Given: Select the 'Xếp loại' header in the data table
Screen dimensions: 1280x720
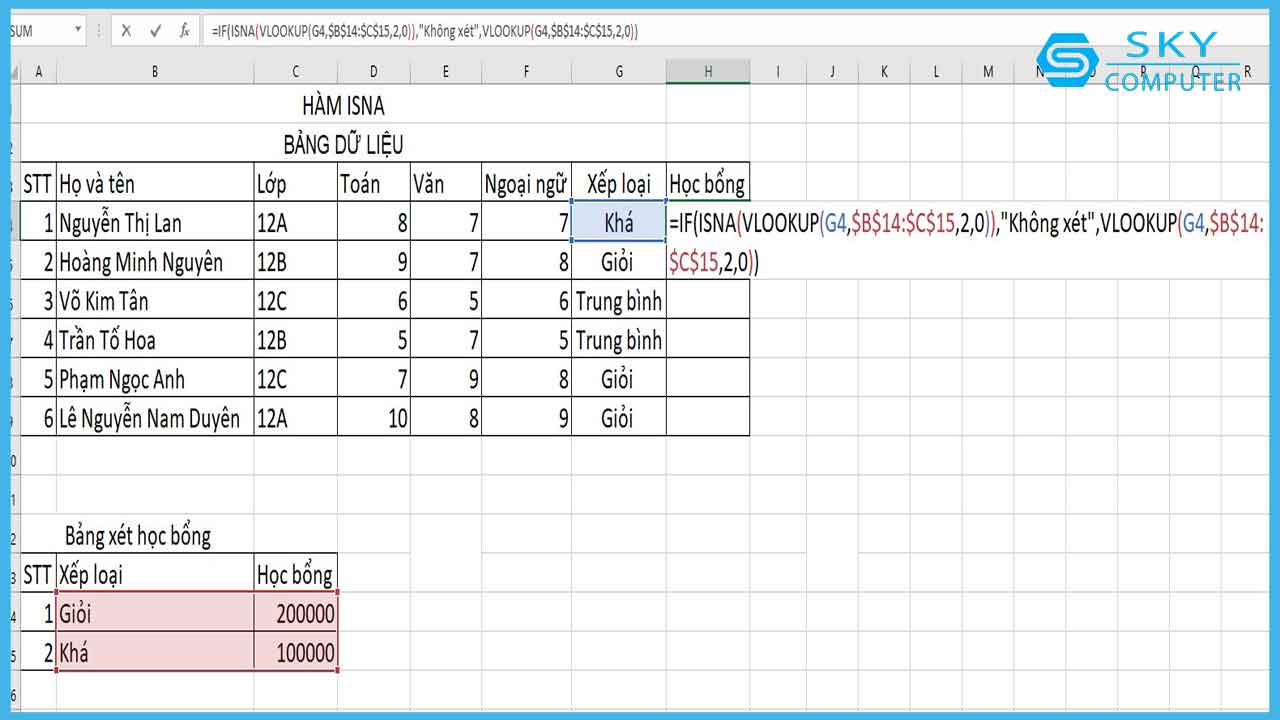Looking at the screenshot, I should coord(619,183).
